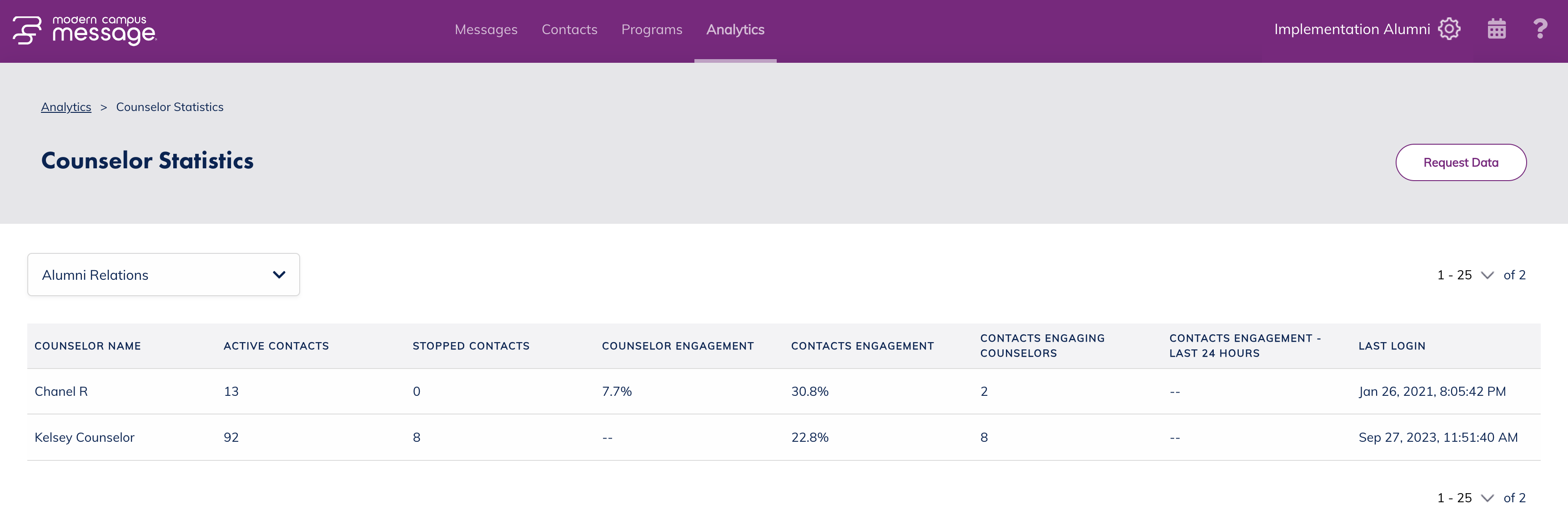Click the Counselor Engagement column header
The width and height of the screenshot is (1568, 515).
[678, 346]
